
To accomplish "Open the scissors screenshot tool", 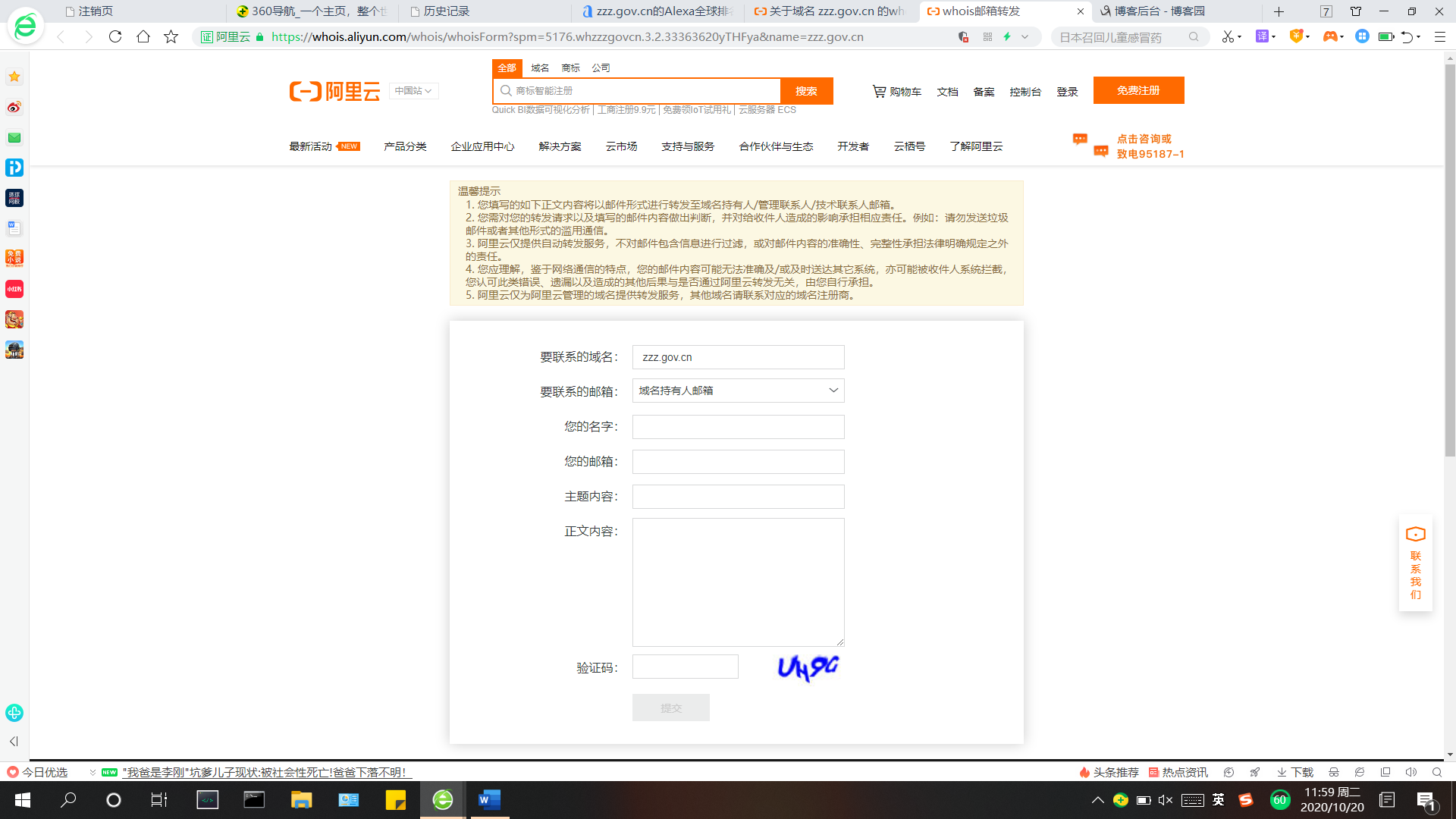I will click(x=1227, y=36).
